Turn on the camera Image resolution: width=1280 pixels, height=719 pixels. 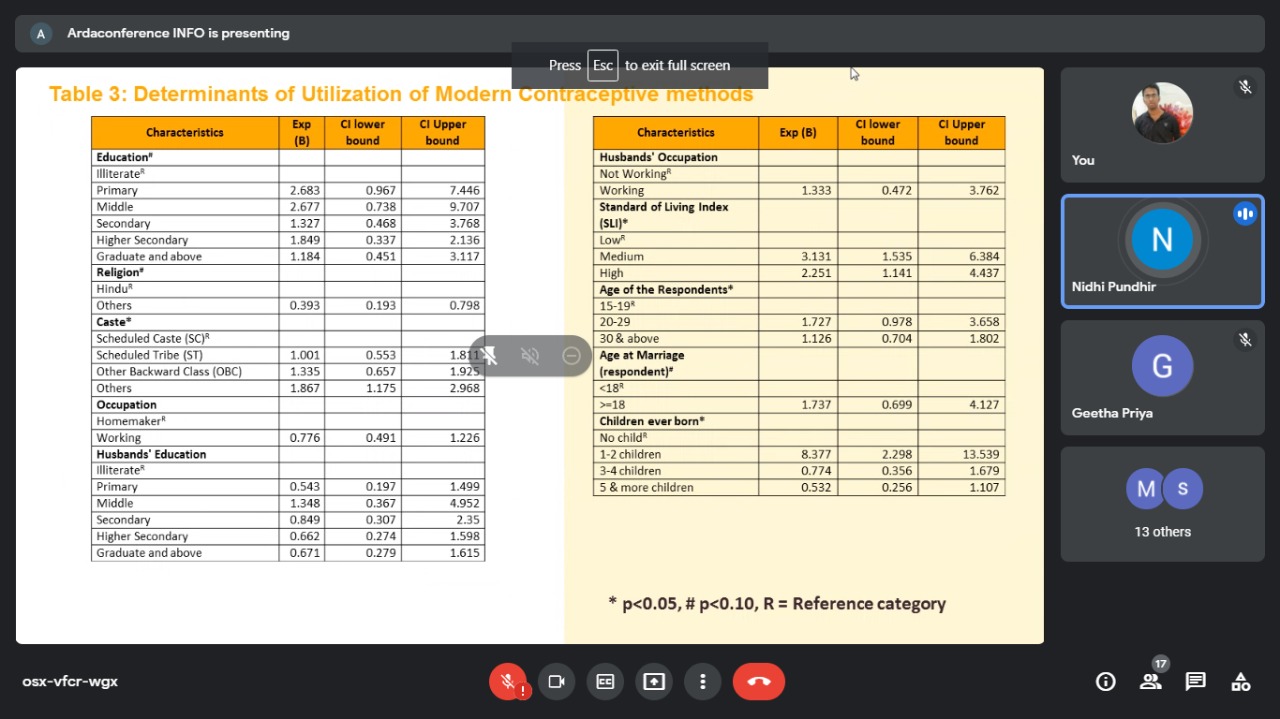(x=556, y=682)
